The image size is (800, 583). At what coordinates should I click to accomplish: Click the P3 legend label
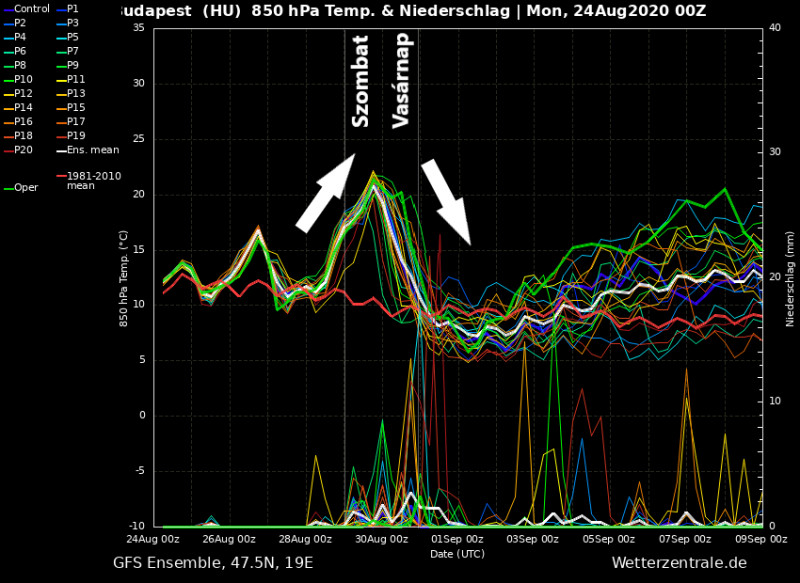point(72,23)
